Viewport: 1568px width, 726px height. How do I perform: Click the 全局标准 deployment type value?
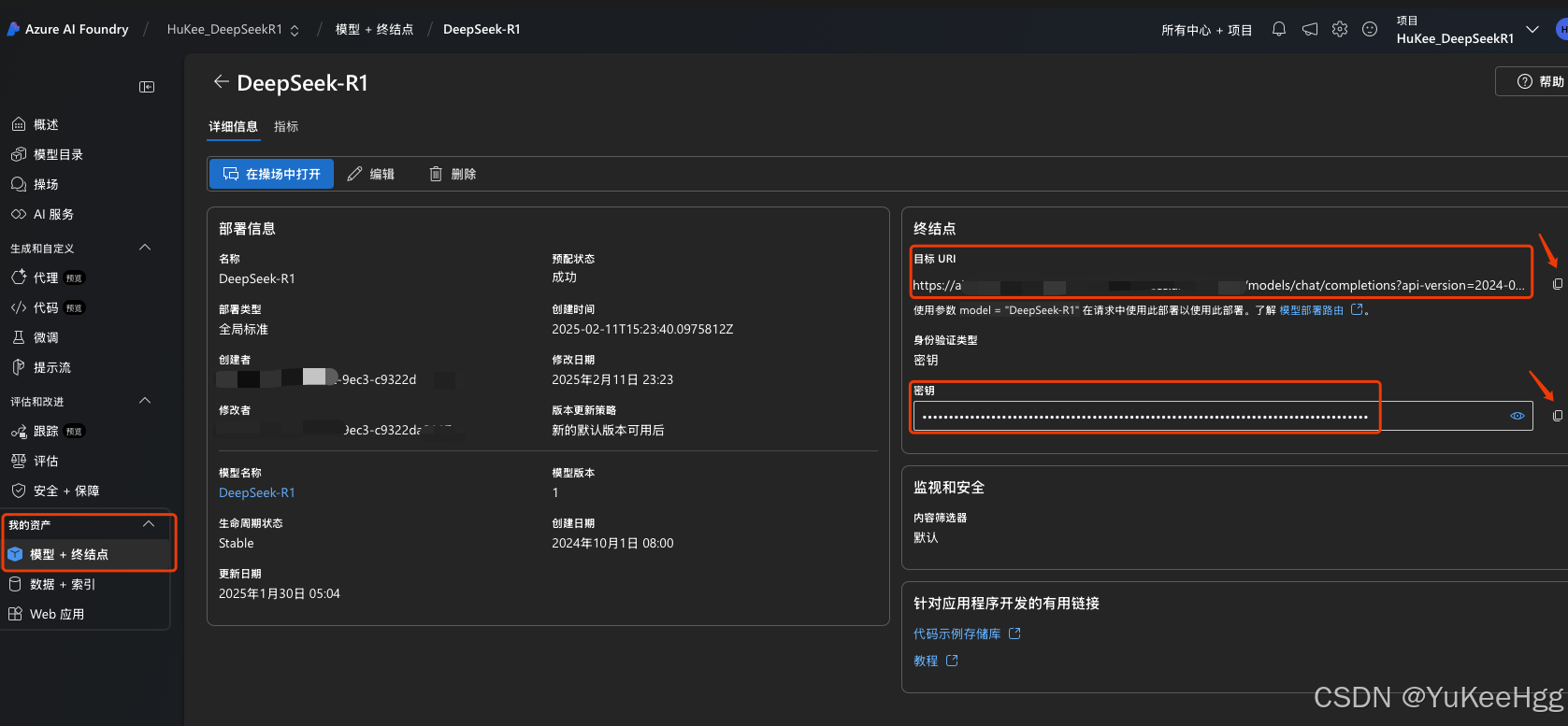[x=243, y=329]
